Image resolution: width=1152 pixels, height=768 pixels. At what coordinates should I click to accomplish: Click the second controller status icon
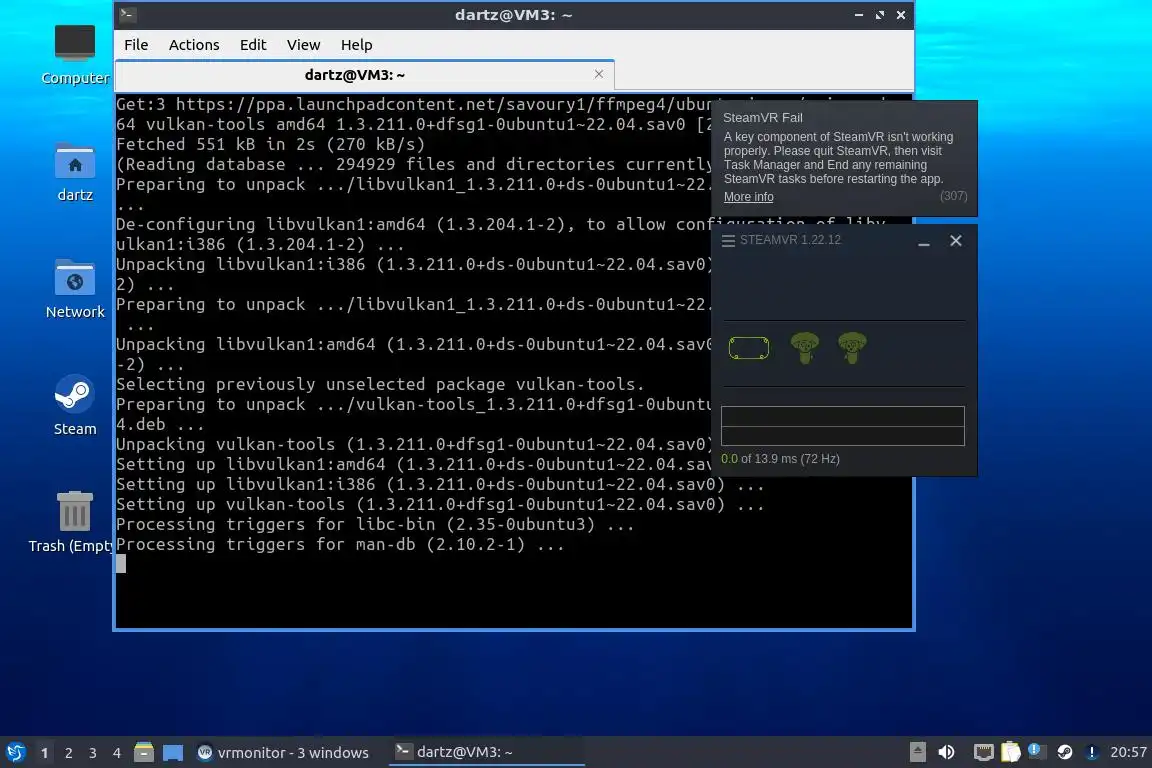[x=852, y=348]
